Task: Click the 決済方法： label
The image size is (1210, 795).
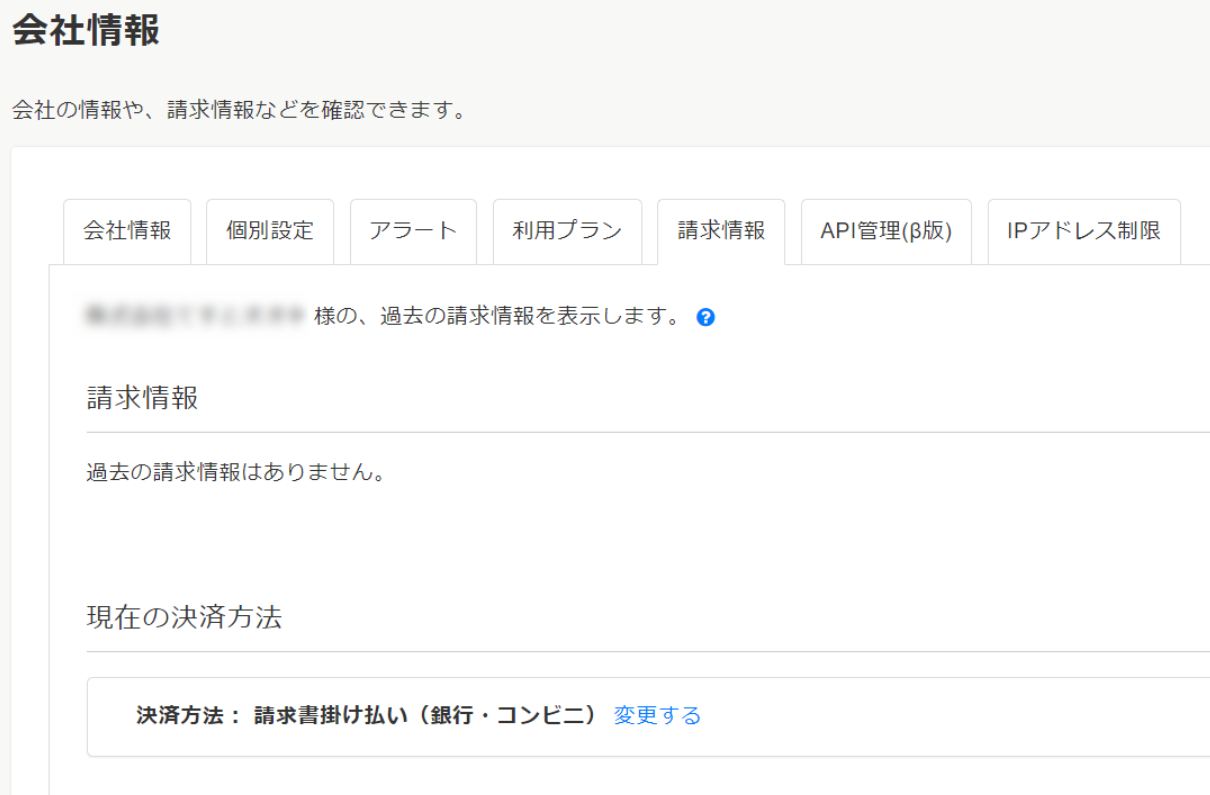Action: tap(189, 716)
